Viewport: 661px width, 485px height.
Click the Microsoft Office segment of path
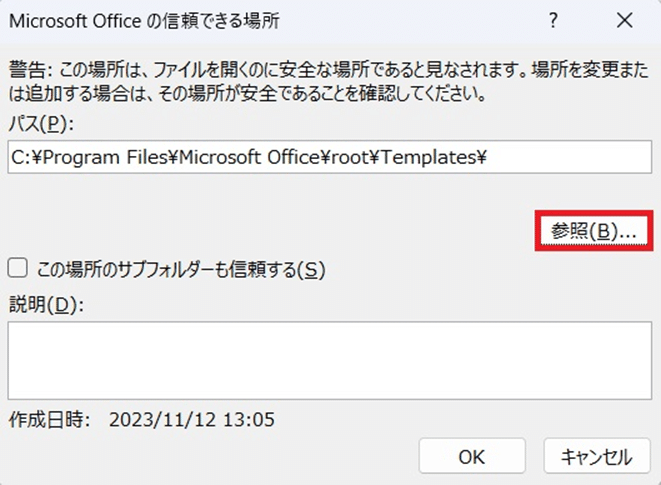pos(250,157)
